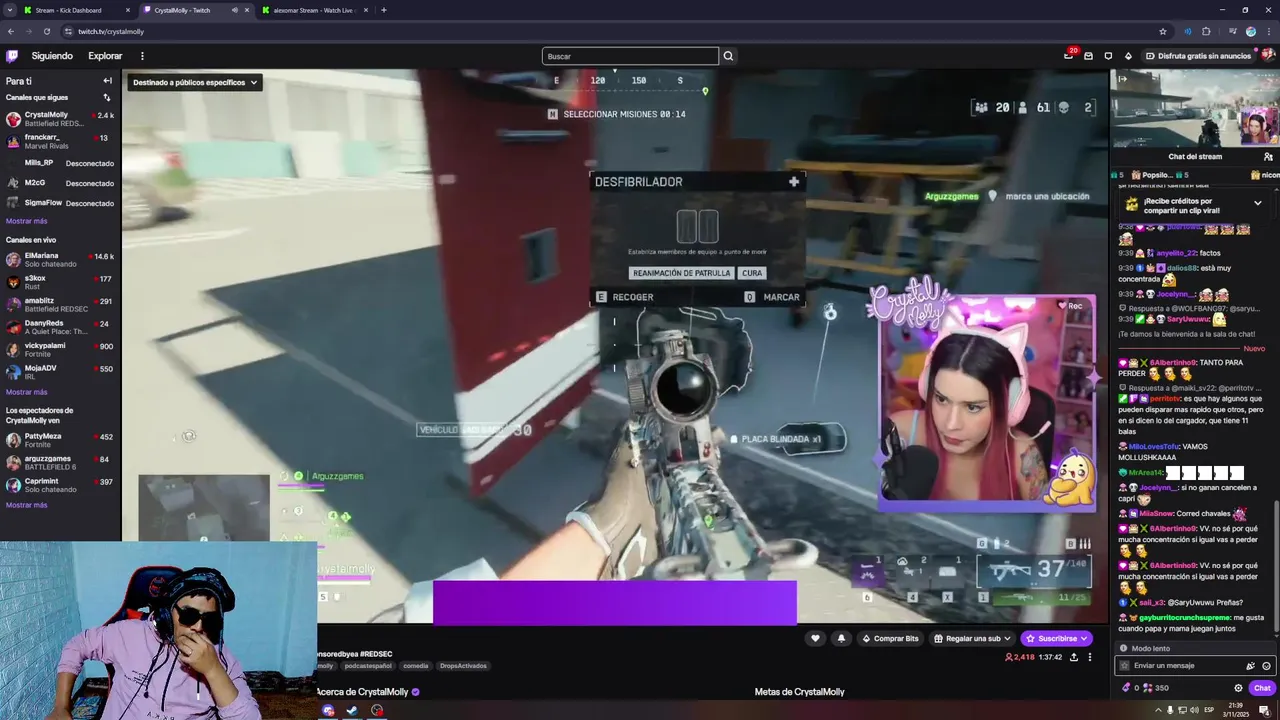Open the chat community users icon

(1268, 156)
